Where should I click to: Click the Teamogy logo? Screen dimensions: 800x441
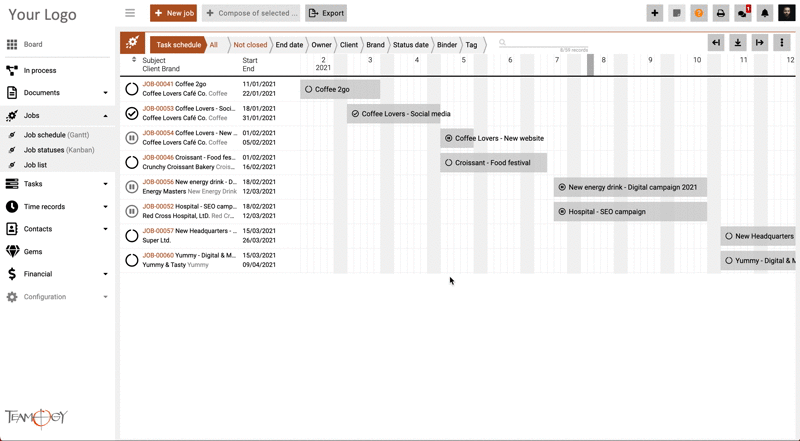coord(36,418)
